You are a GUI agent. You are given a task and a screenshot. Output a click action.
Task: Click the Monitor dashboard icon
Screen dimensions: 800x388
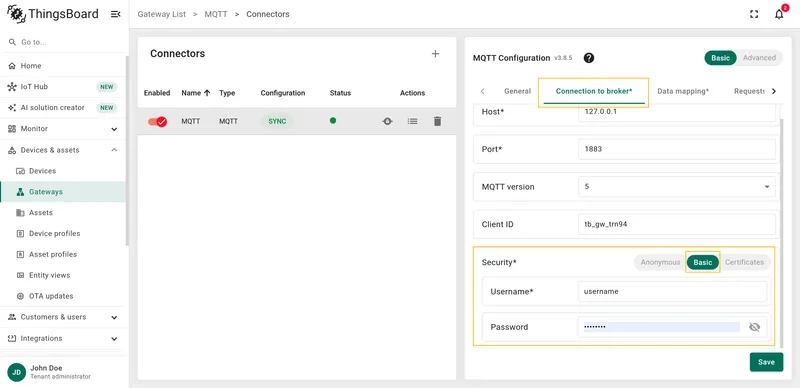click(12, 129)
